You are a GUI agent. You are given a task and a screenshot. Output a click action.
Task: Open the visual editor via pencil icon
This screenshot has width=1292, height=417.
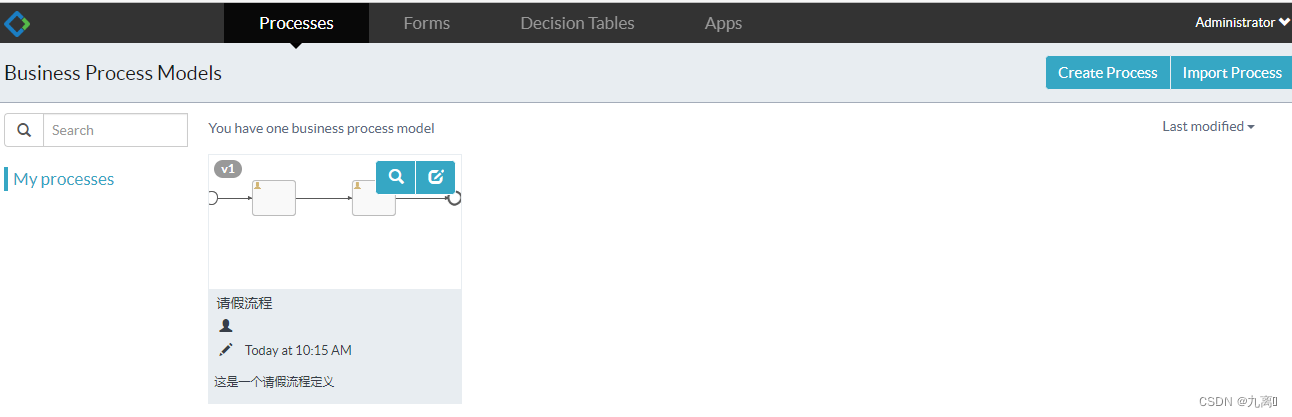tap(435, 177)
